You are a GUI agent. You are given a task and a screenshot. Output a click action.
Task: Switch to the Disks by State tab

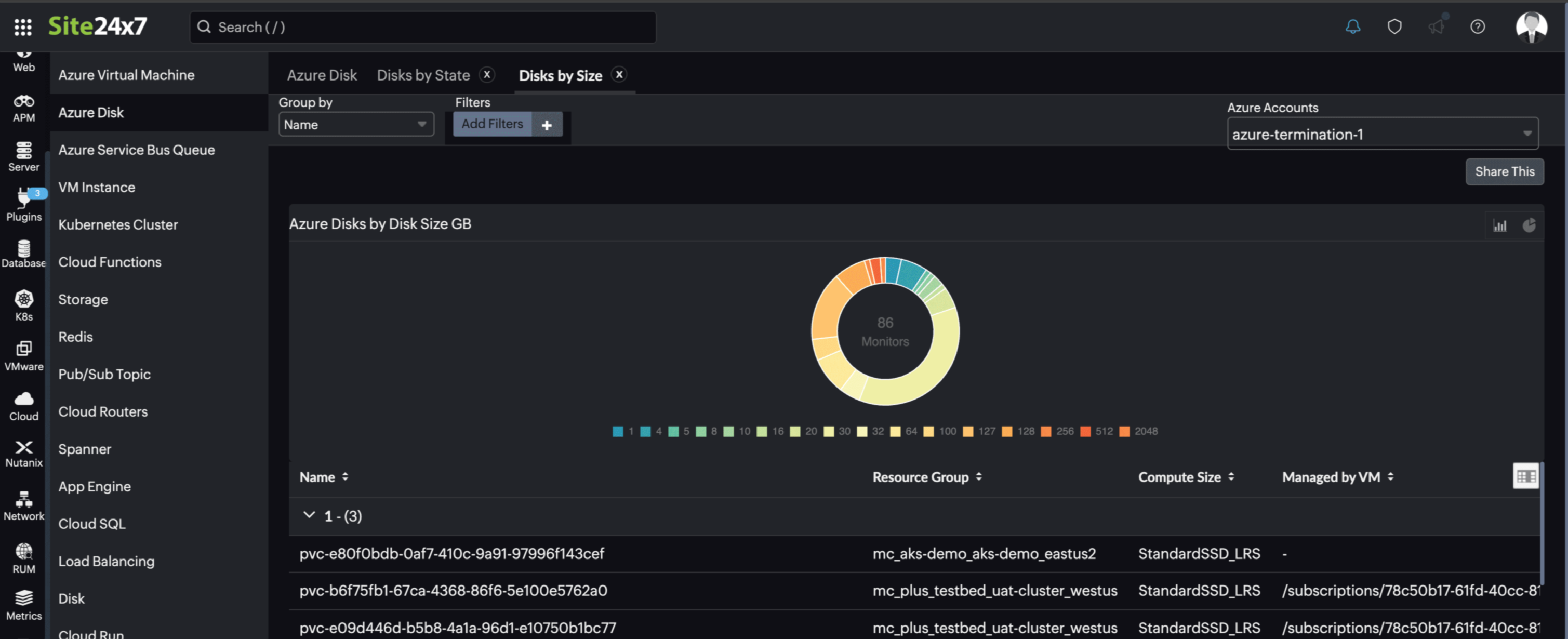tap(423, 75)
